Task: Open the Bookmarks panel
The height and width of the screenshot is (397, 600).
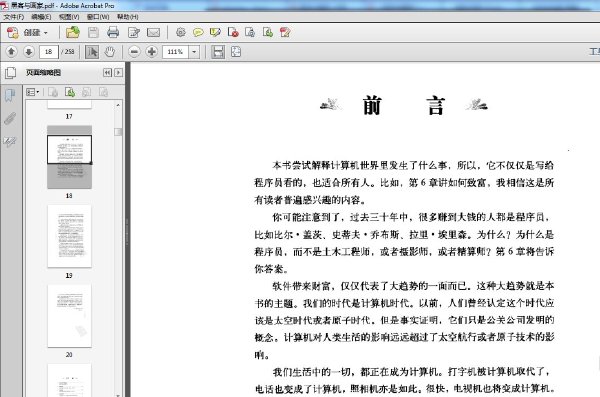Action: [x=10, y=95]
